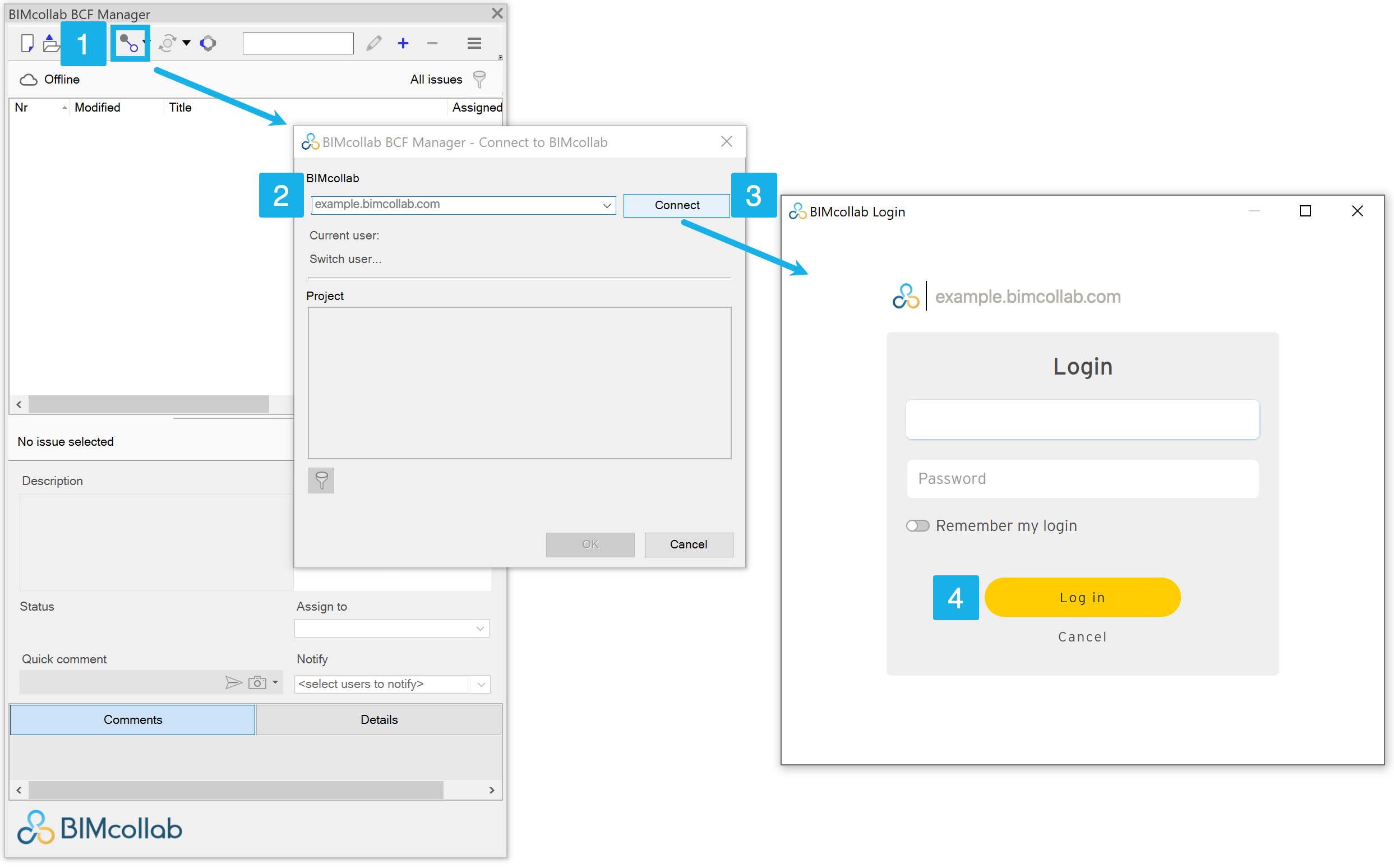1394x868 pixels.
Task: Click the Quick comment input field
Action: click(121, 682)
